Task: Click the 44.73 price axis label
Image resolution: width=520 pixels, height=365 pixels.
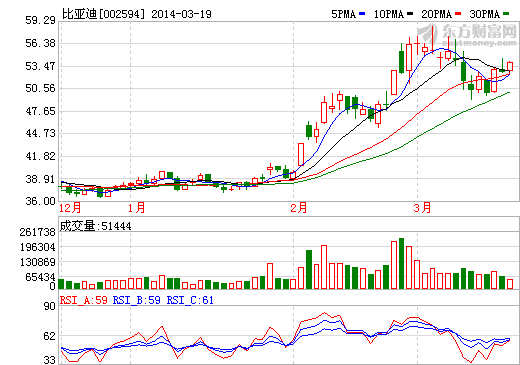Action: click(x=40, y=133)
